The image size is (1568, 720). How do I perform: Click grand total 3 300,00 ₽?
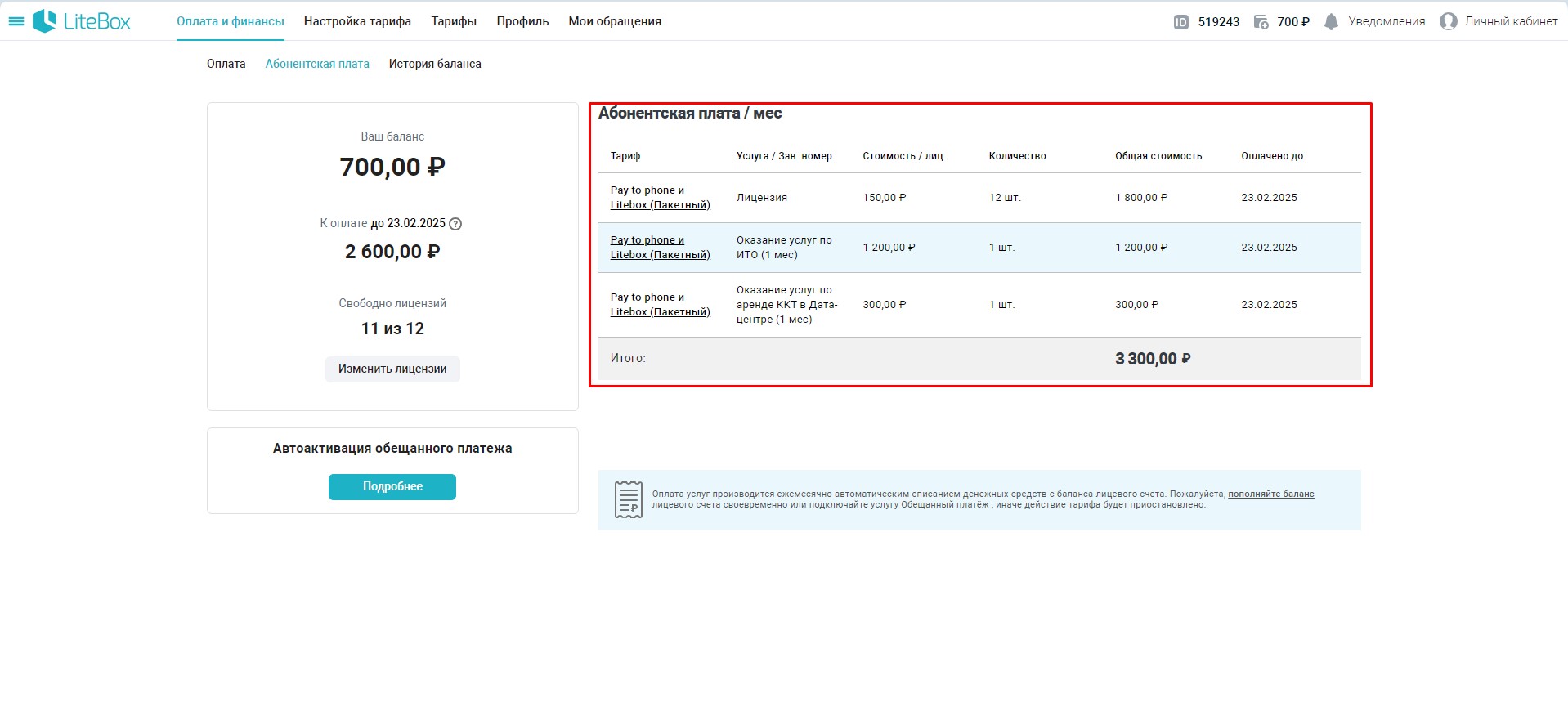click(1153, 359)
